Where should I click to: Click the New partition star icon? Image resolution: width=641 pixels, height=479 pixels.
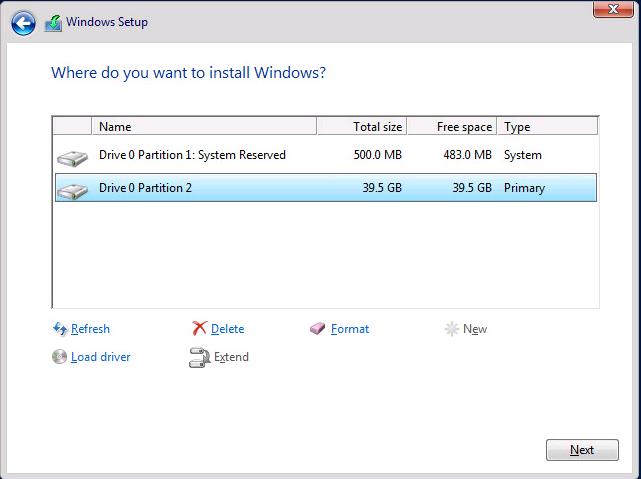coord(452,329)
